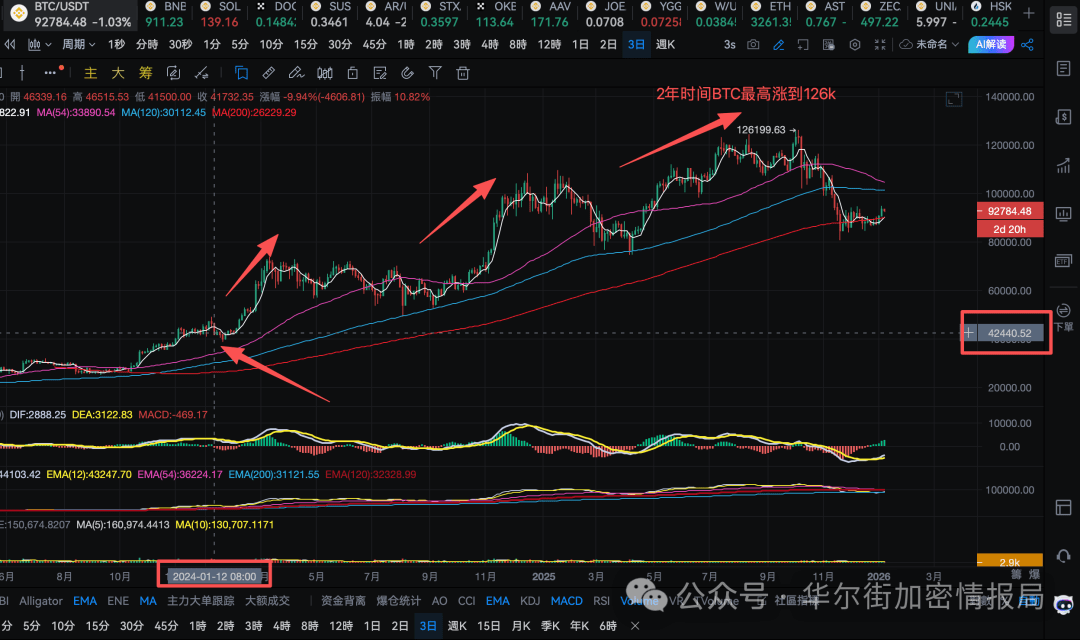The width and height of the screenshot is (1080, 640).
Task: Open the QR image save icon
Action: pyautogui.click(x=829, y=45)
